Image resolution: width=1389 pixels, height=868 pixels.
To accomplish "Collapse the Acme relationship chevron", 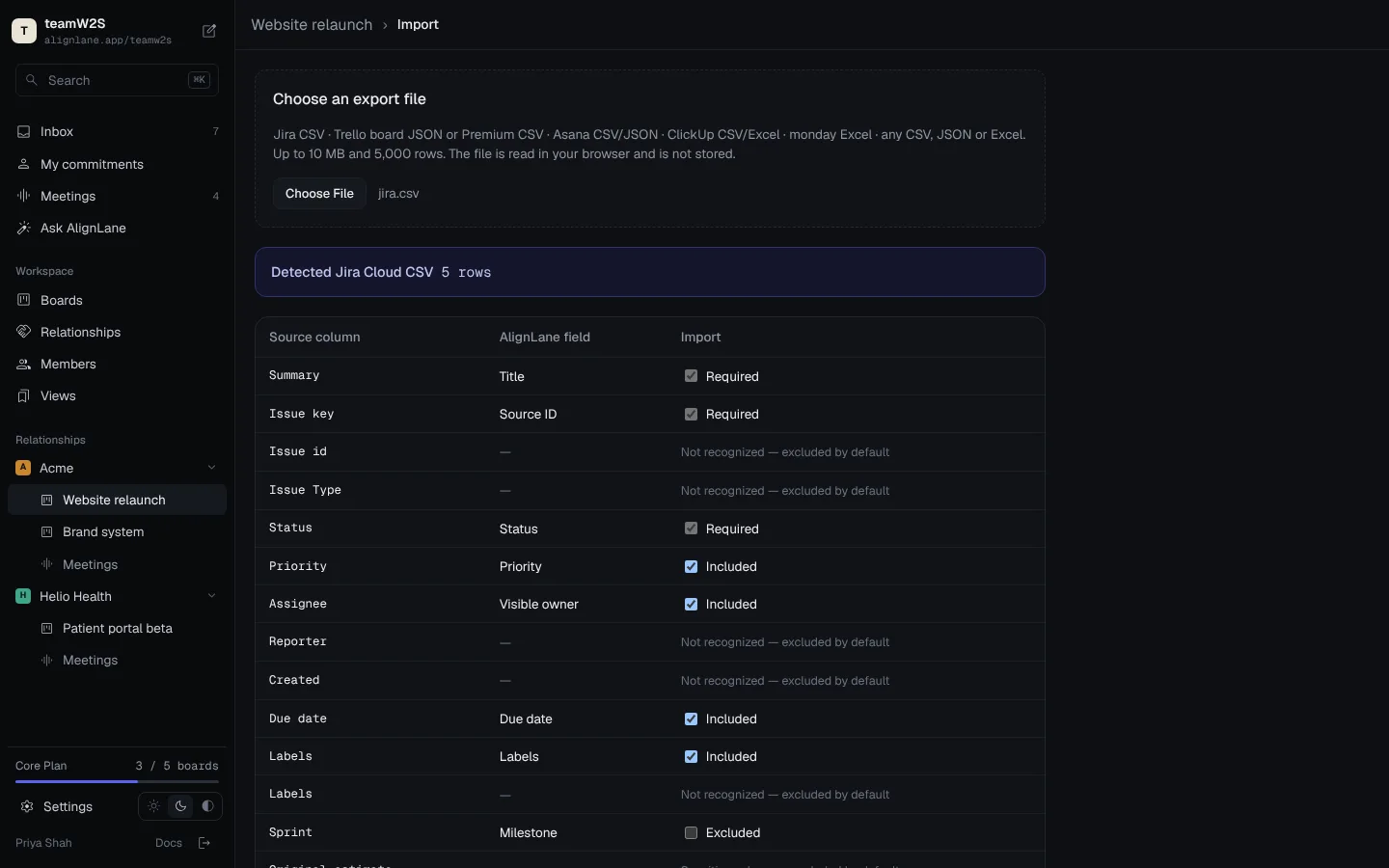I will coord(211,468).
